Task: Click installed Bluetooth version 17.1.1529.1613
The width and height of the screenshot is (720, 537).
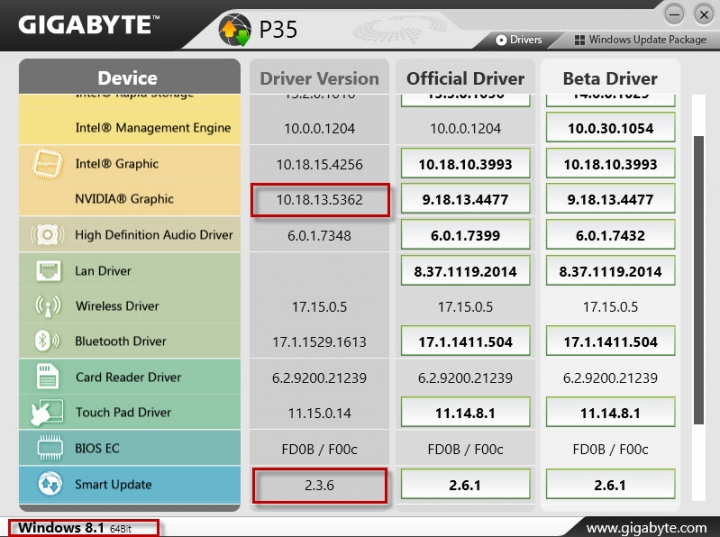Action: (320, 342)
